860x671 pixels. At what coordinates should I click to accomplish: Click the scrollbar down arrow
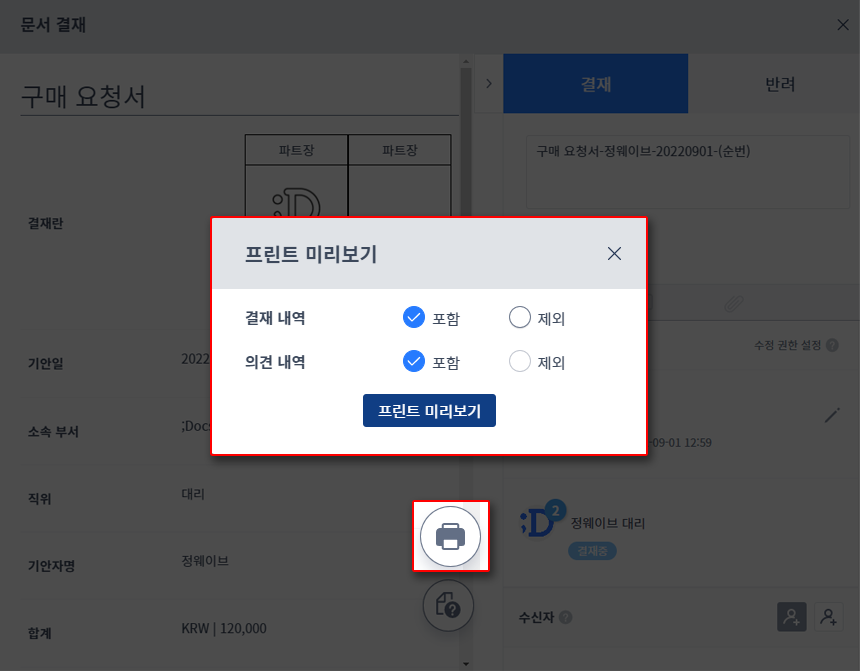(x=466, y=664)
